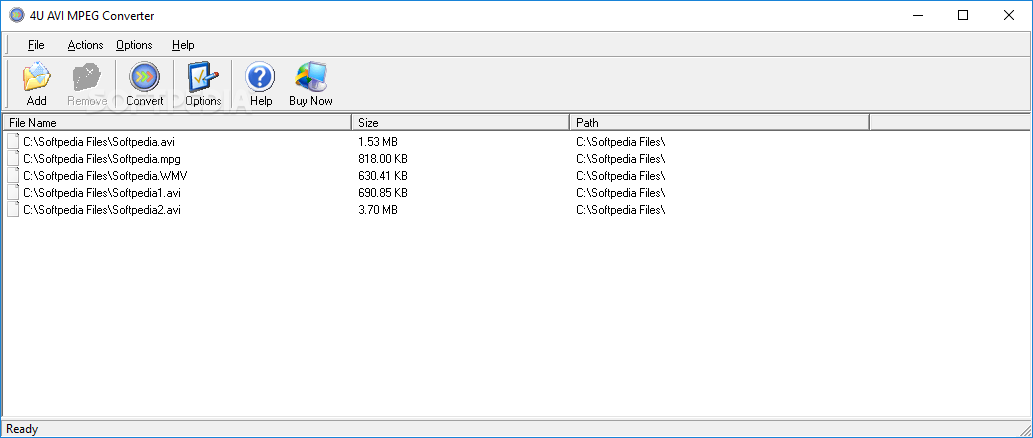
Task: Sort by the Path column header
Action: point(719,123)
